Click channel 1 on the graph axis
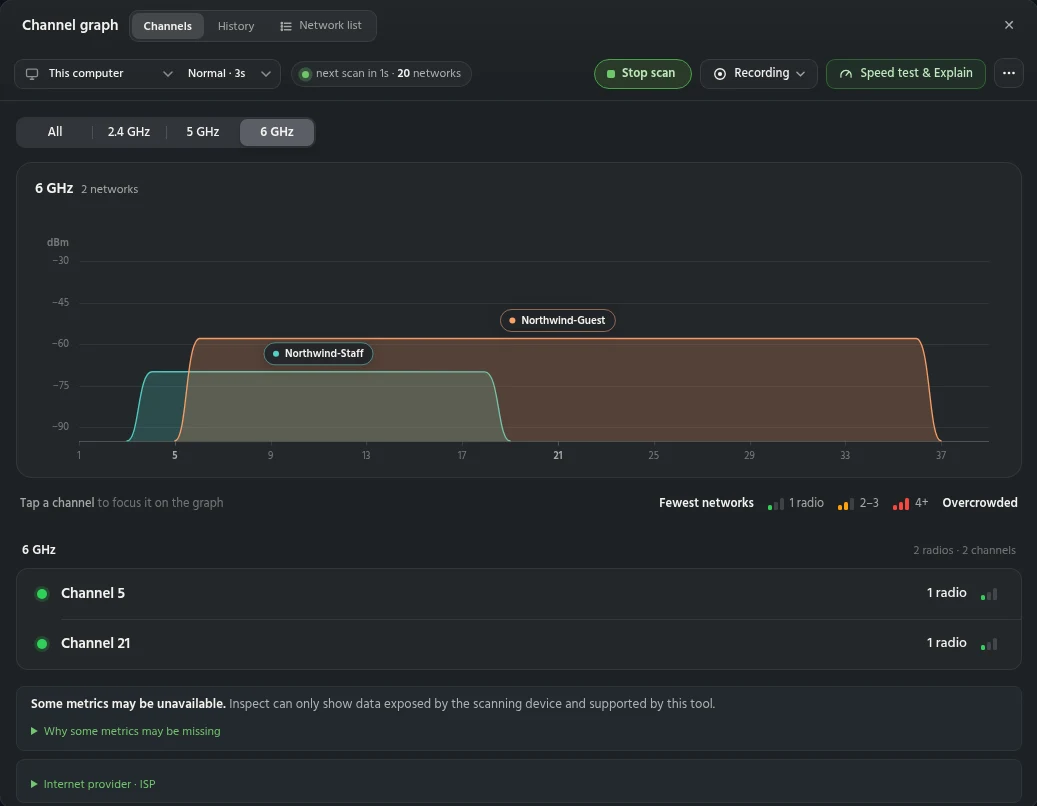 pyautogui.click(x=79, y=456)
